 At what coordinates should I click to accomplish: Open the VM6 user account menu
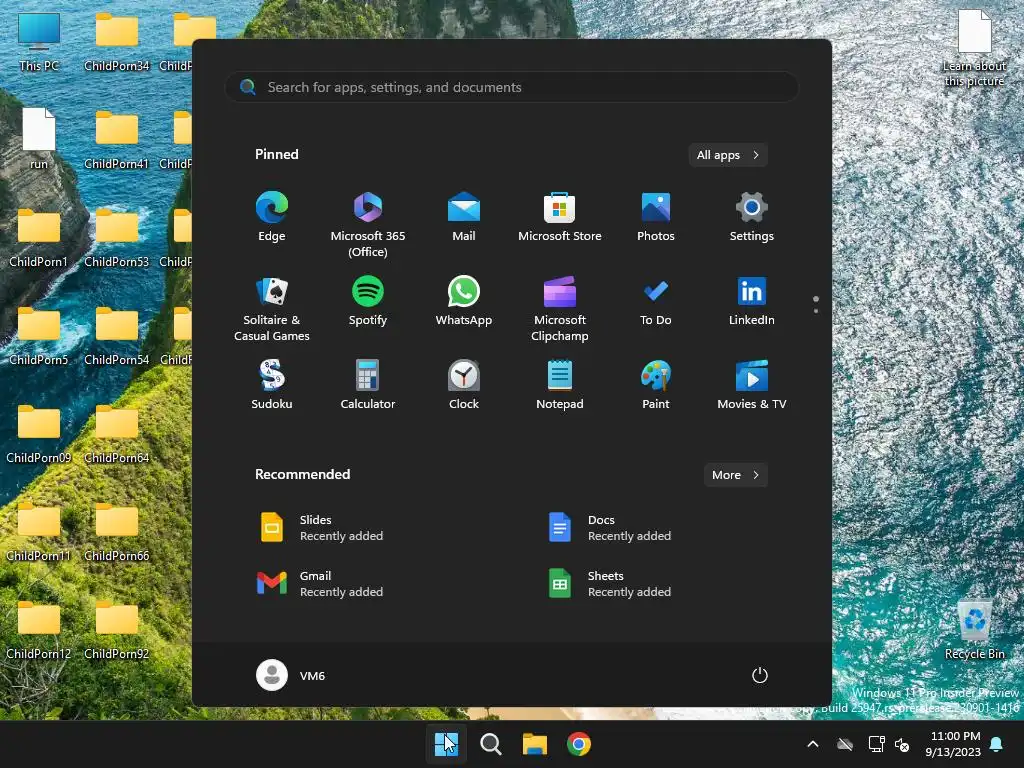(x=291, y=675)
